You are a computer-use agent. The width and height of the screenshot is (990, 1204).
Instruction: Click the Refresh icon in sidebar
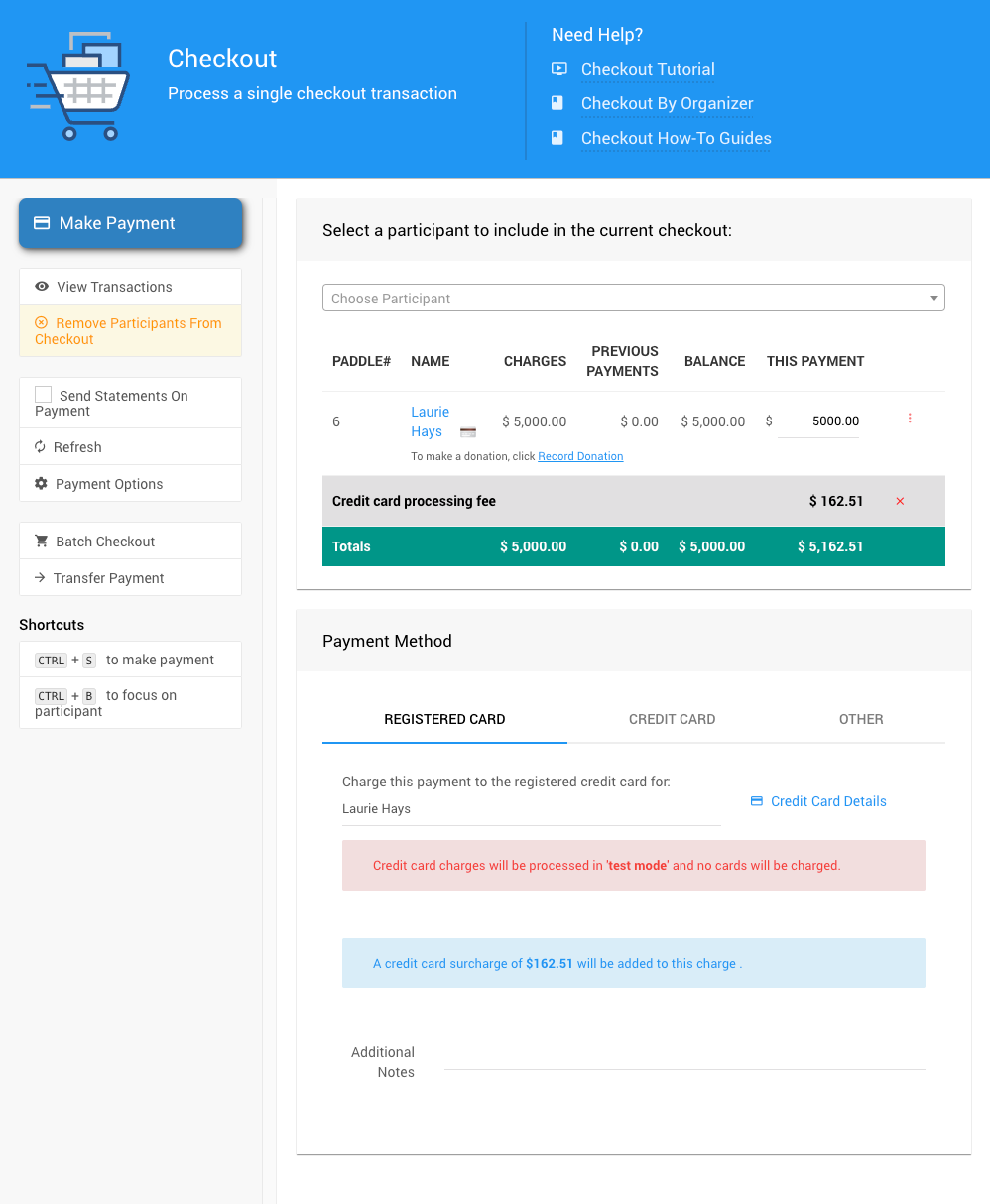[41, 447]
